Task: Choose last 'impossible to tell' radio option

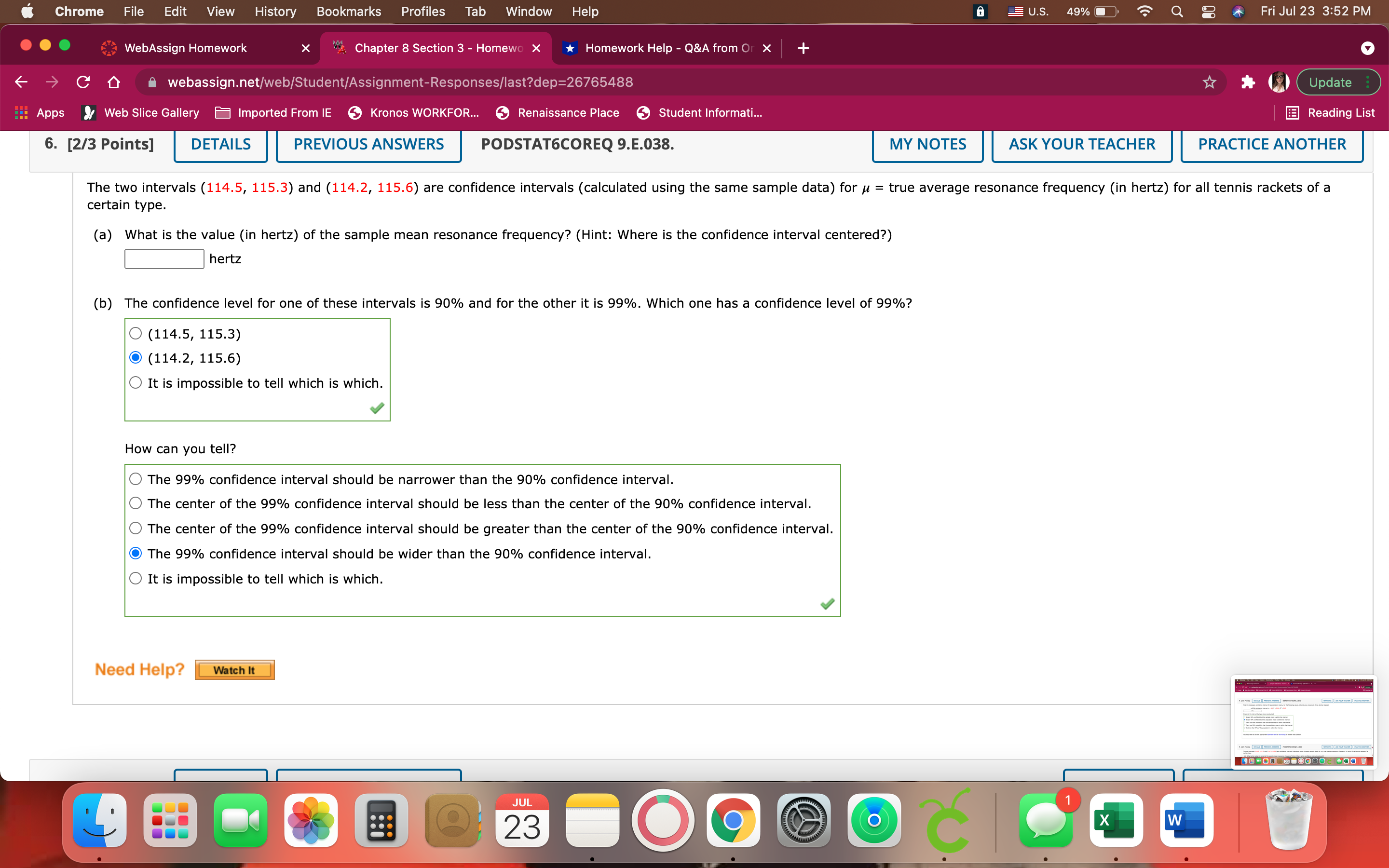Action: coord(136,579)
